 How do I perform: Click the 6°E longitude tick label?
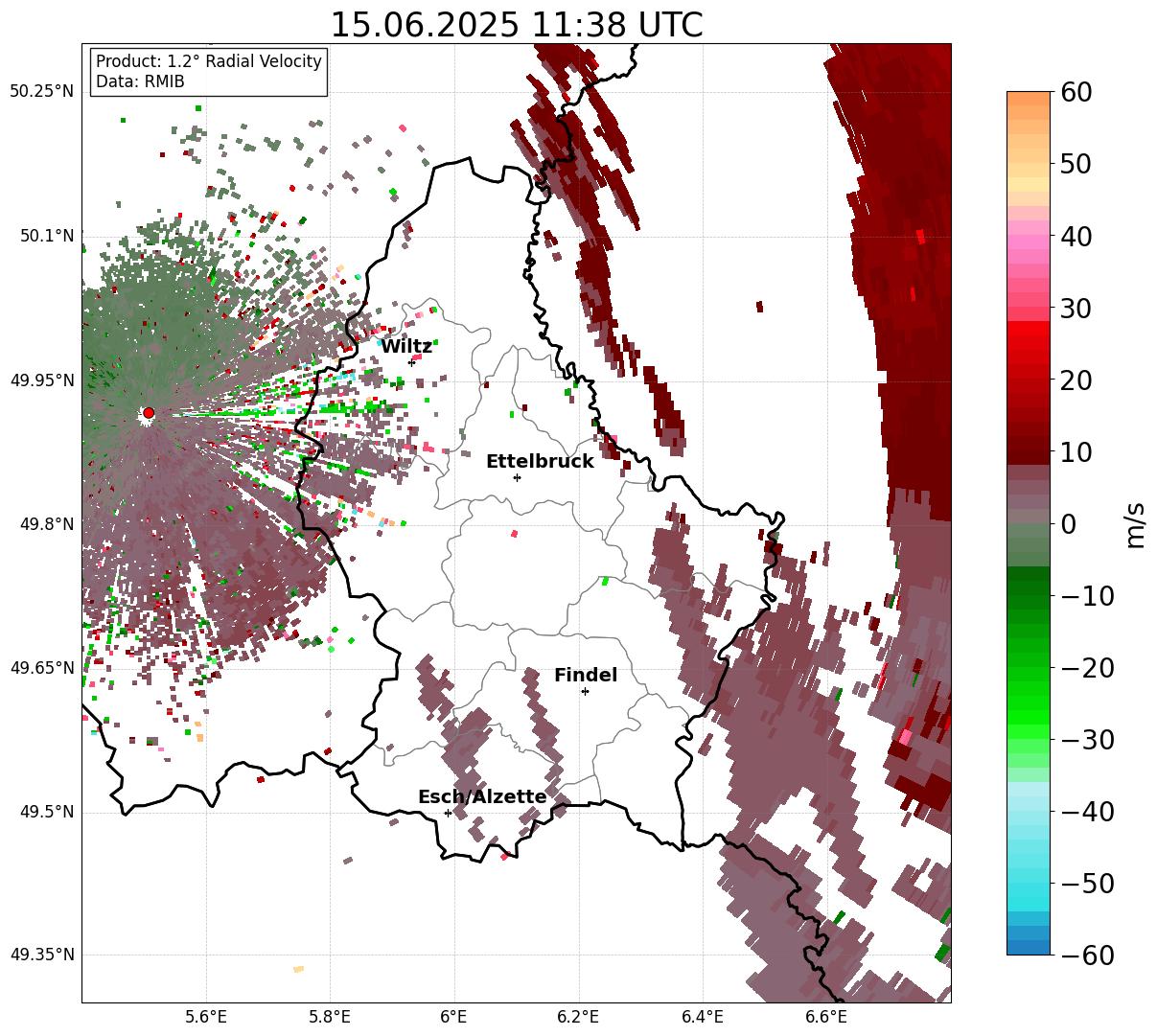[454, 1016]
